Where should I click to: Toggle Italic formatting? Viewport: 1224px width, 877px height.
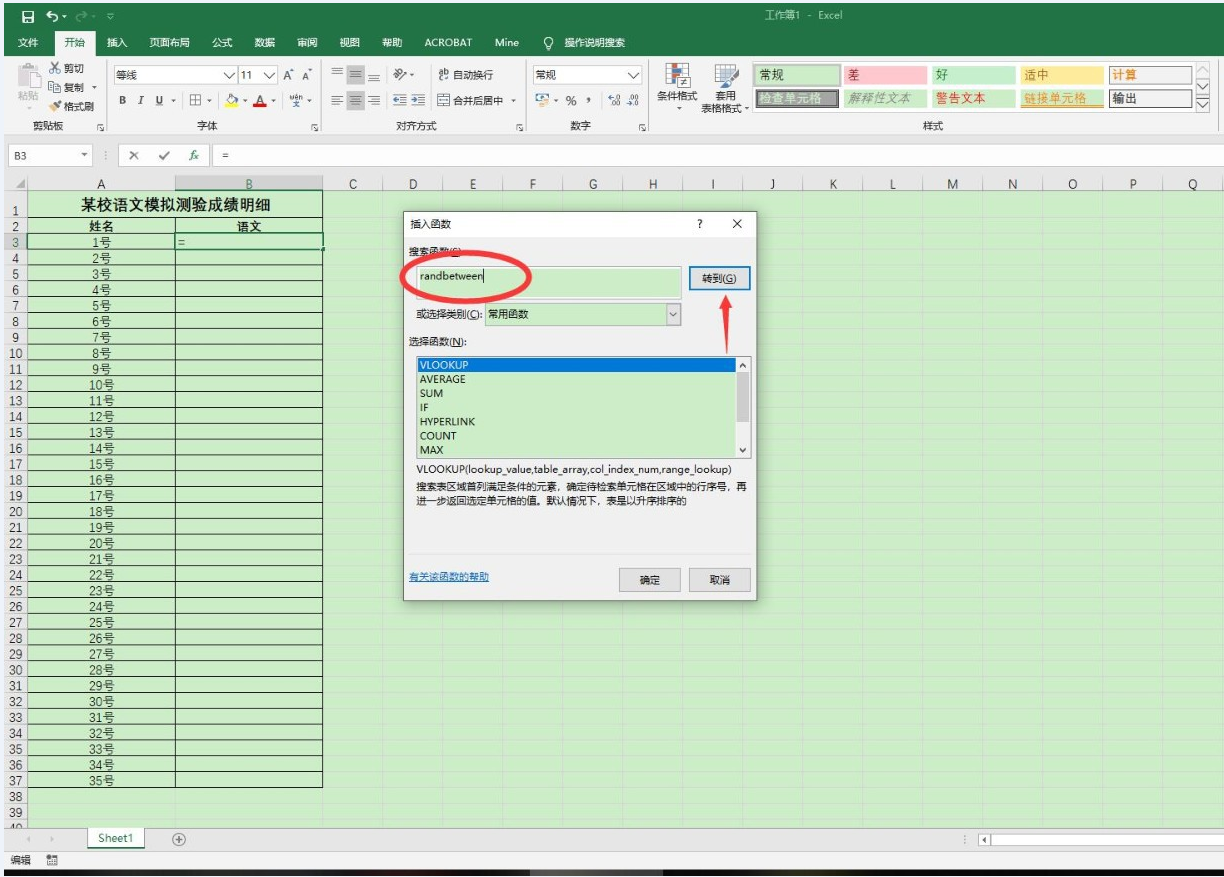point(141,100)
